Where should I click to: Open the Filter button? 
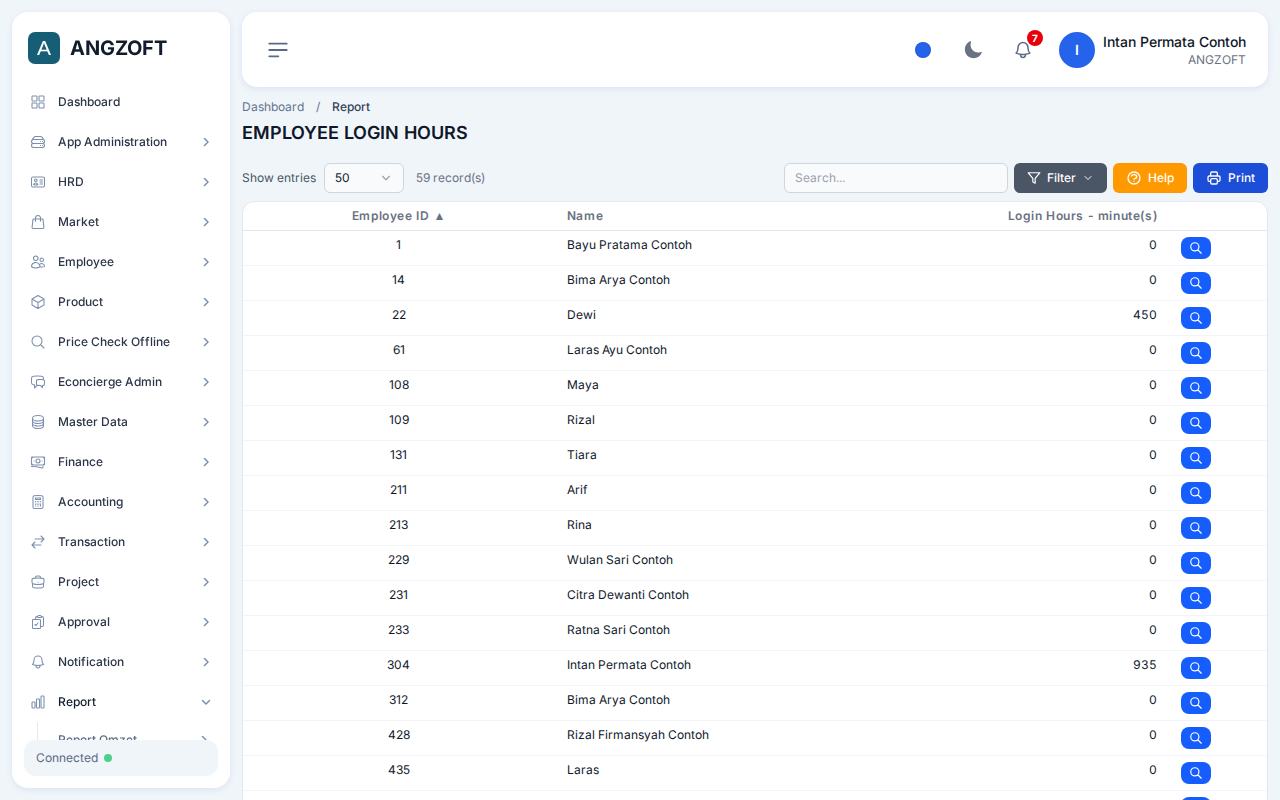(1060, 178)
